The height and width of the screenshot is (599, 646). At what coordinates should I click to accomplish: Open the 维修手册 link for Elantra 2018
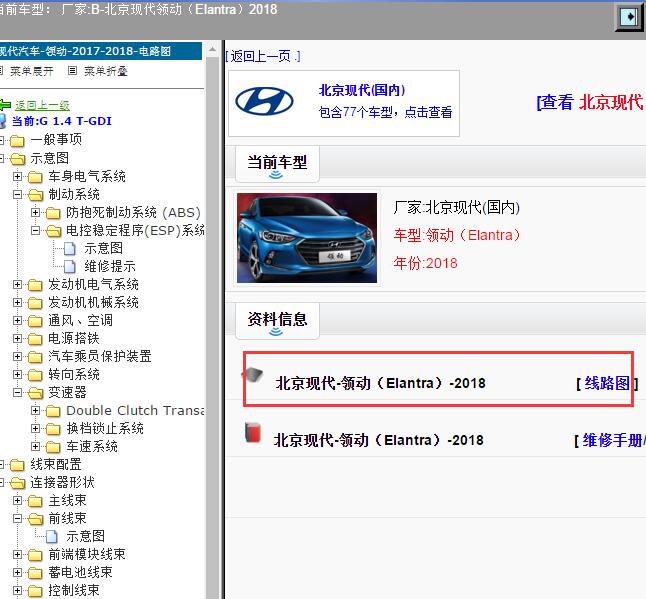pyautogui.click(x=614, y=440)
